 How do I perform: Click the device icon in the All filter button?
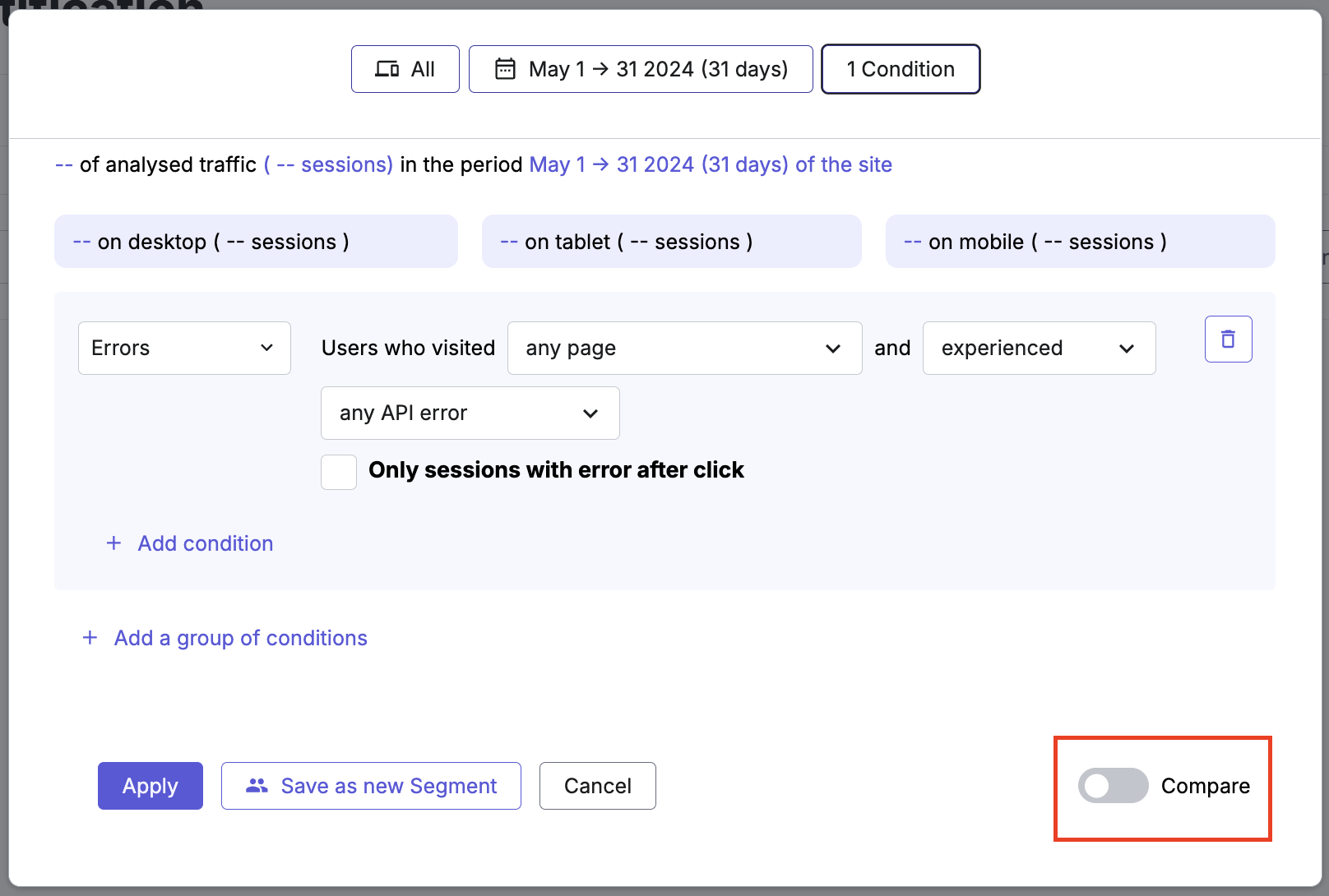(387, 69)
